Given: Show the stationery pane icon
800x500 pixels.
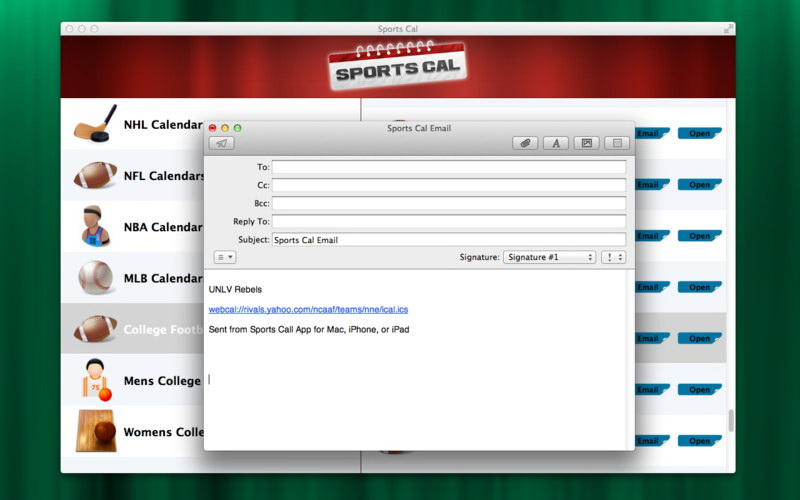Looking at the screenshot, I should [617, 143].
